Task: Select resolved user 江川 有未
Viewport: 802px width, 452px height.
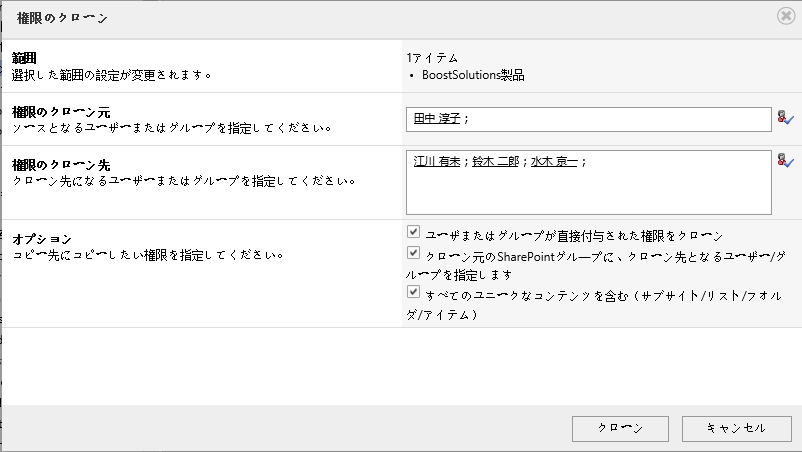Action: click(x=437, y=161)
